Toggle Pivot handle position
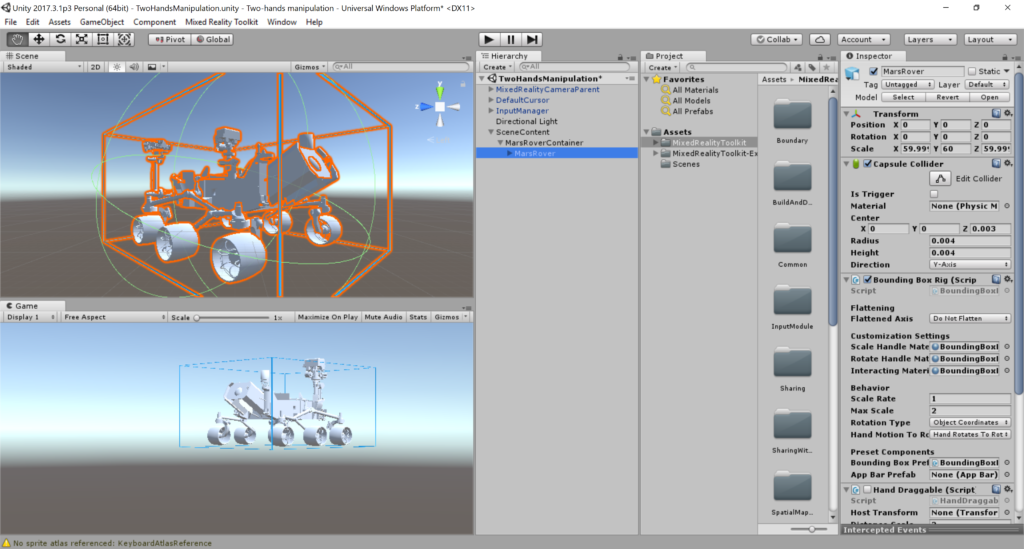The image size is (1024, 549). 169,39
